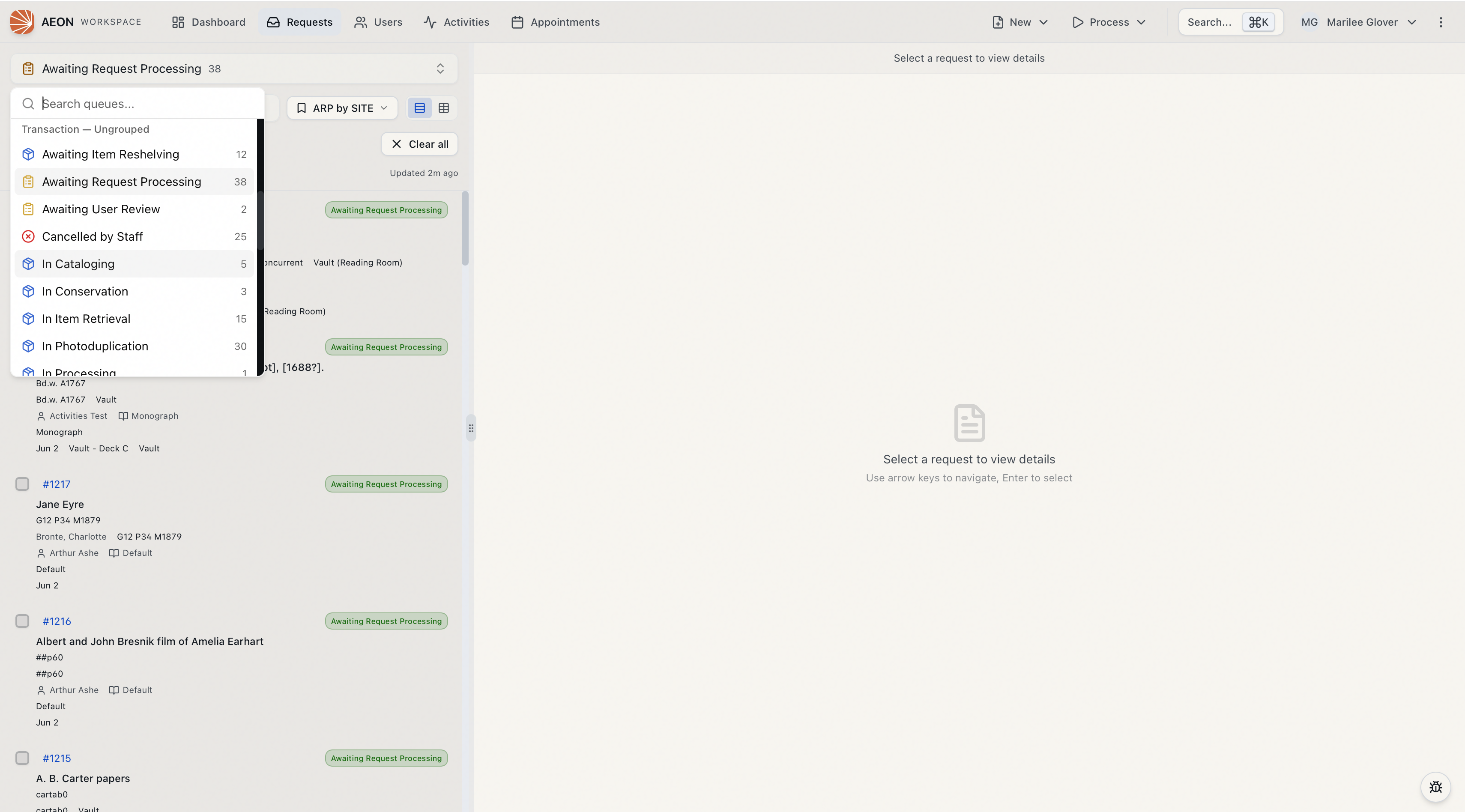
Task: Click the Users people icon
Action: coord(361,21)
